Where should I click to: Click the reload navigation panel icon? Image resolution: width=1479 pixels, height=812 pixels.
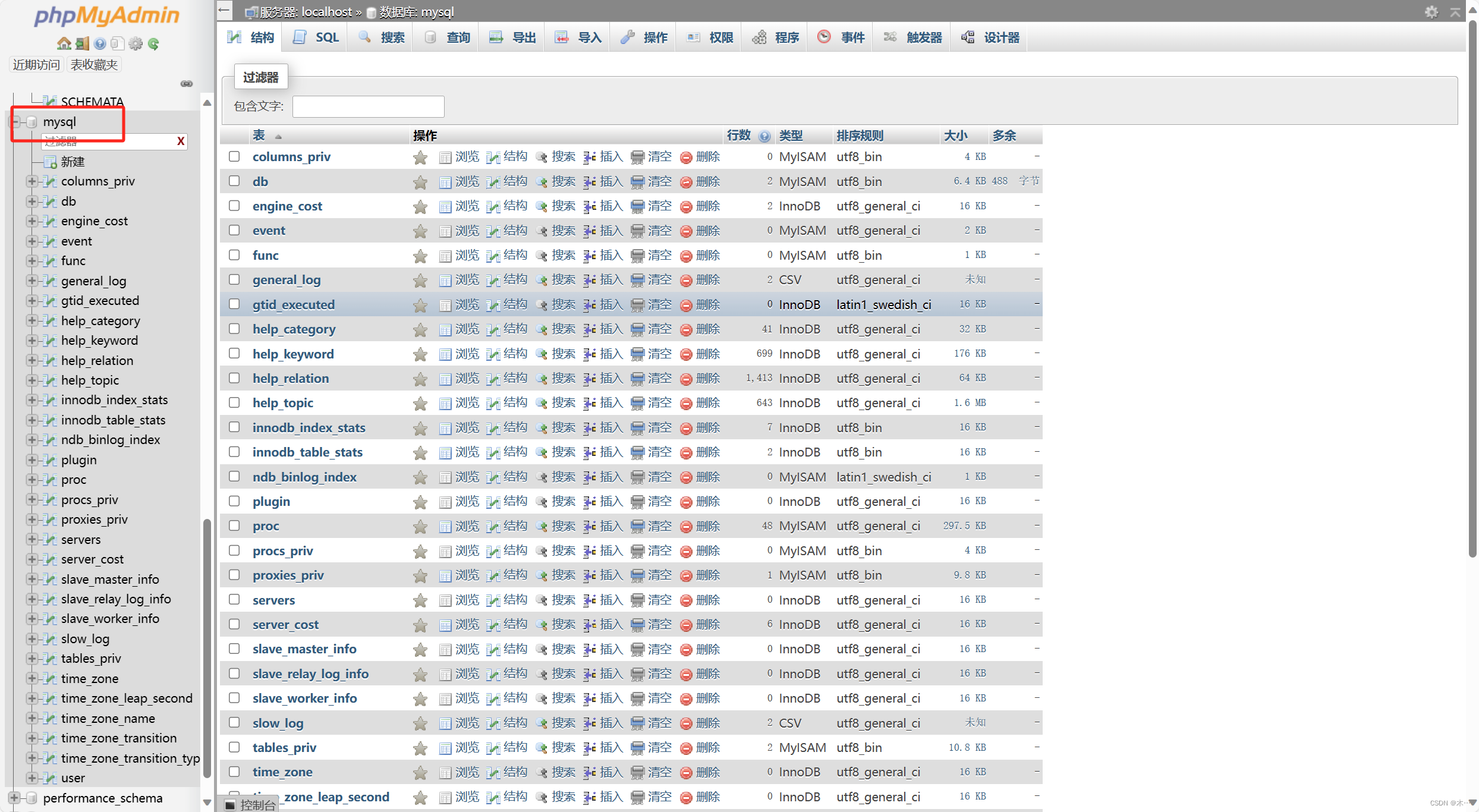click(154, 43)
